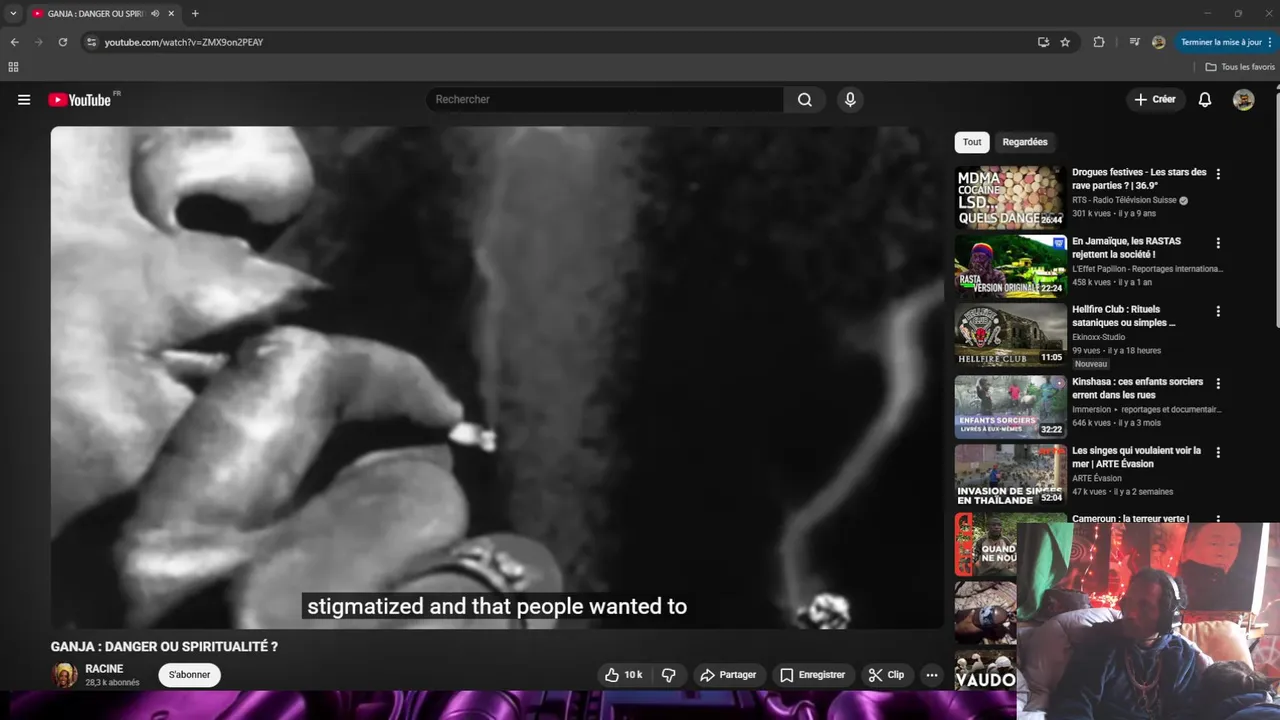
Task: Dislike the video with thumbs down
Action: tap(669, 675)
